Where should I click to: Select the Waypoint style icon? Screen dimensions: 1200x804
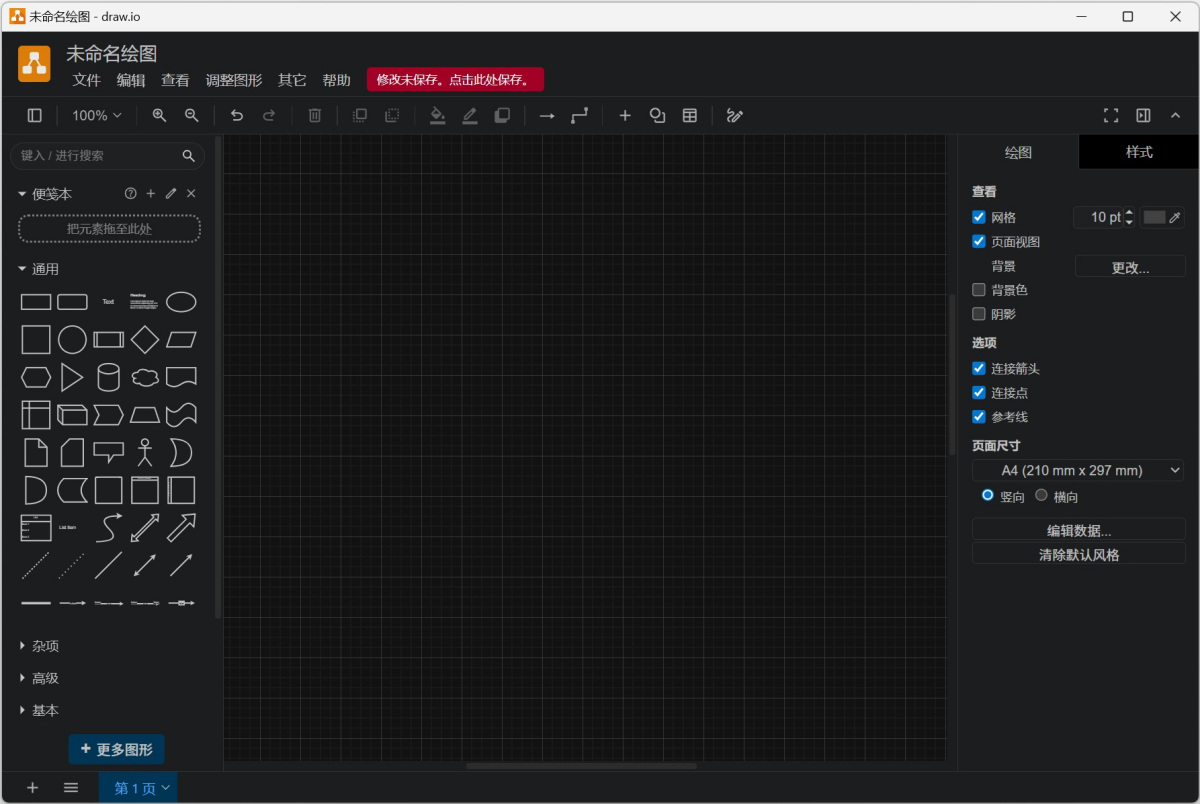pyautogui.click(x=579, y=115)
